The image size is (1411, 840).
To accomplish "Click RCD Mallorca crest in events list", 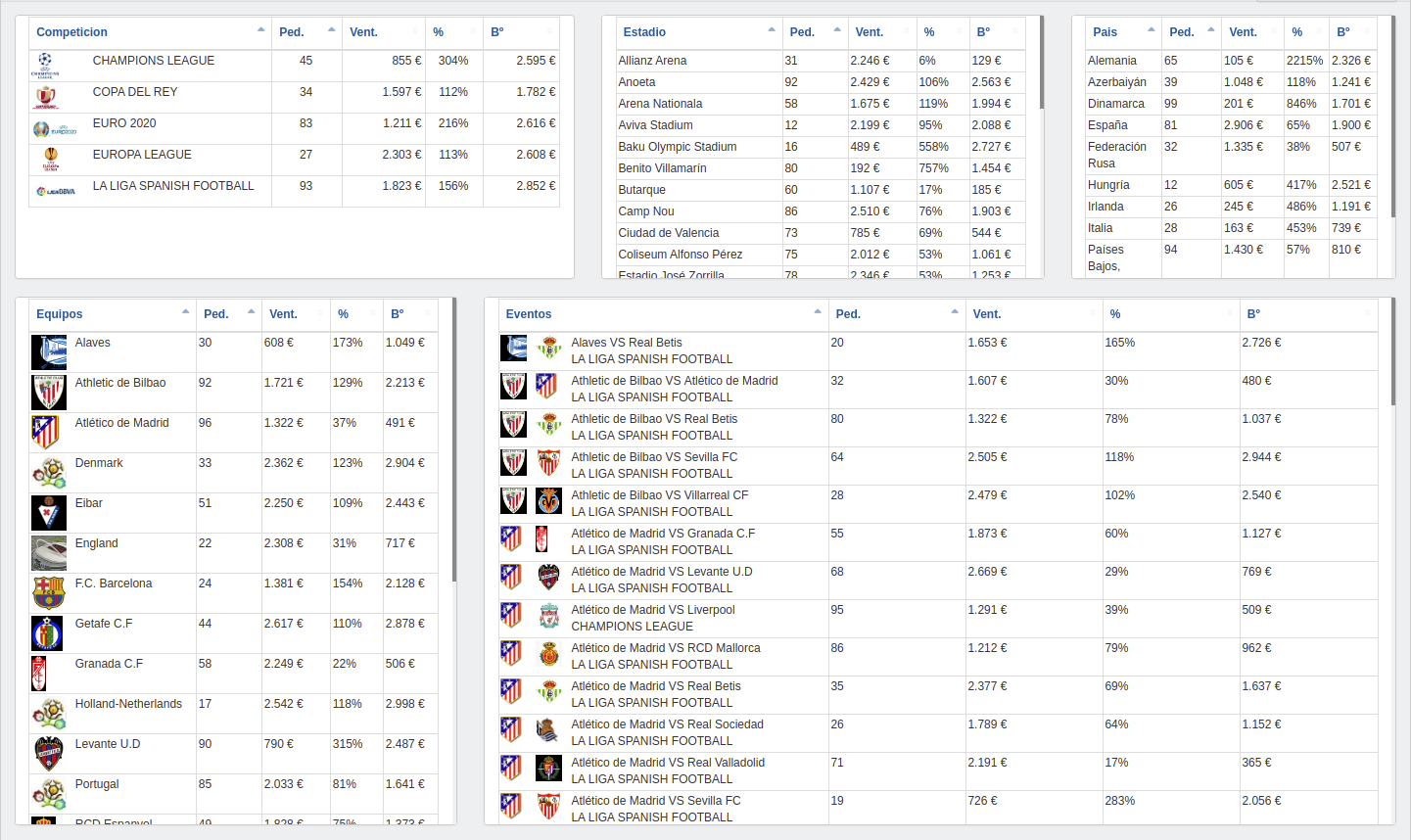I will pyautogui.click(x=549, y=653).
